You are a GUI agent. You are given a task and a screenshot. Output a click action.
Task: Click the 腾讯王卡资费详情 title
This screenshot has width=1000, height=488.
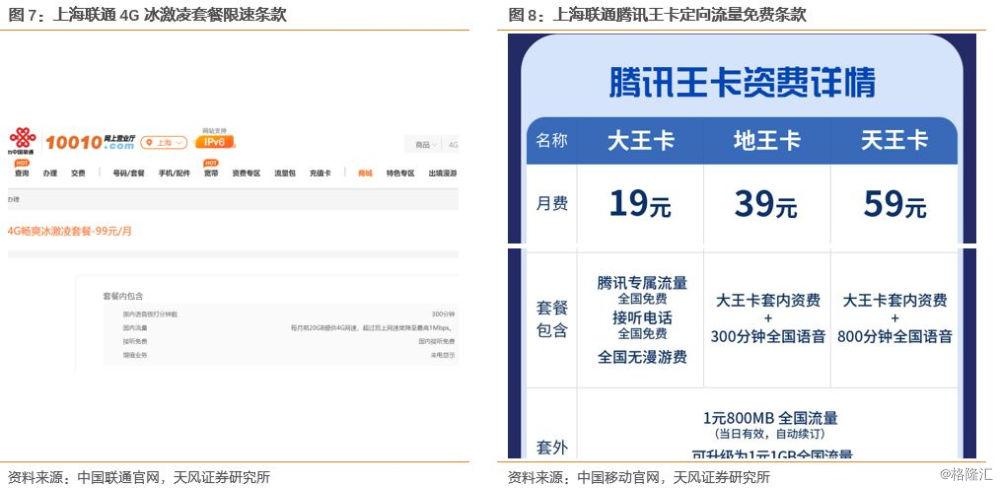(742, 82)
